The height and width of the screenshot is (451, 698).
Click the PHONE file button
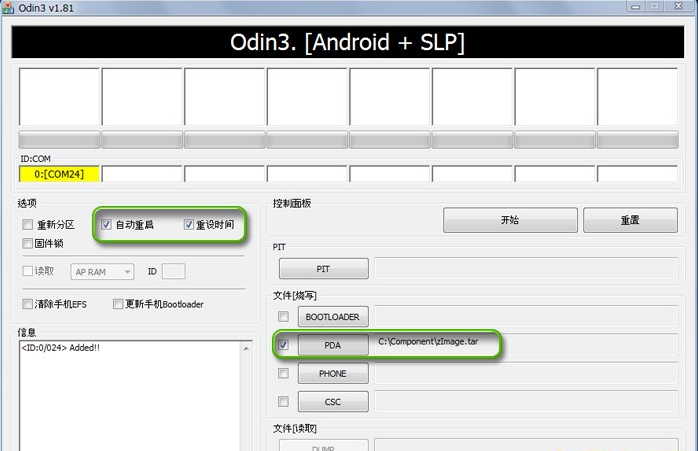point(333,374)
